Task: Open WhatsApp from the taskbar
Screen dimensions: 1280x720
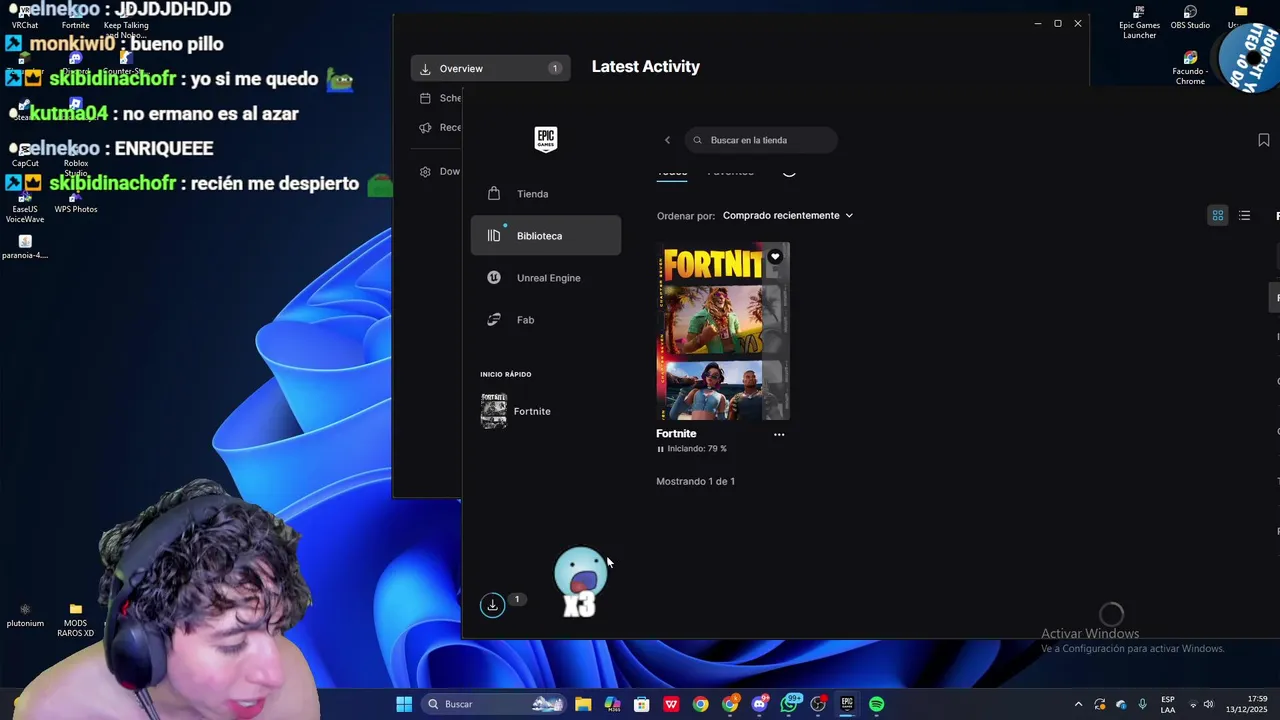Action: [x=790, y=704]
